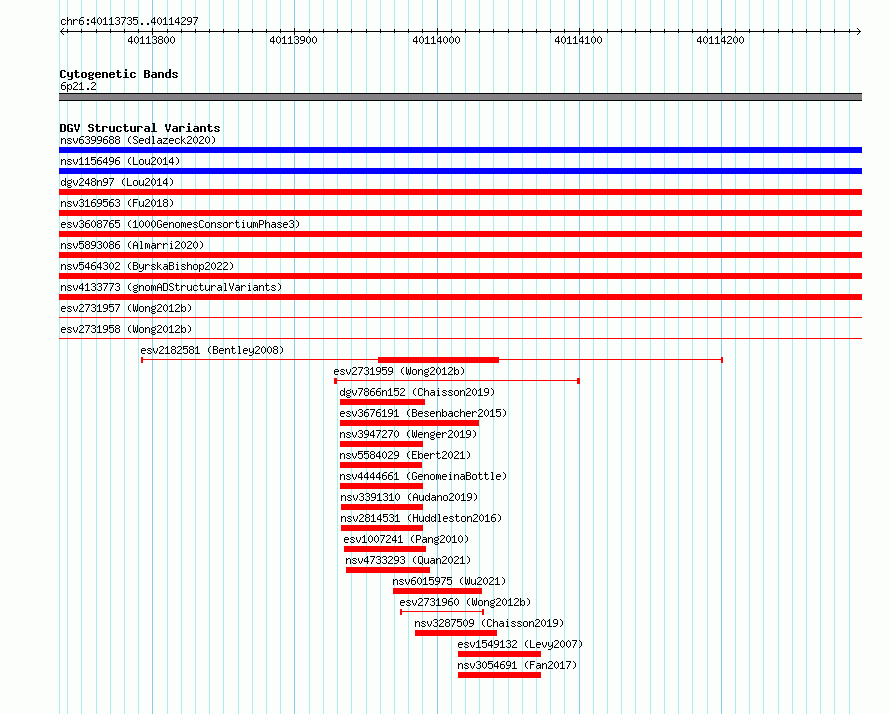
Task: Click the esv1549132 (Levy2007) label
Action: (x=520, y=644)
